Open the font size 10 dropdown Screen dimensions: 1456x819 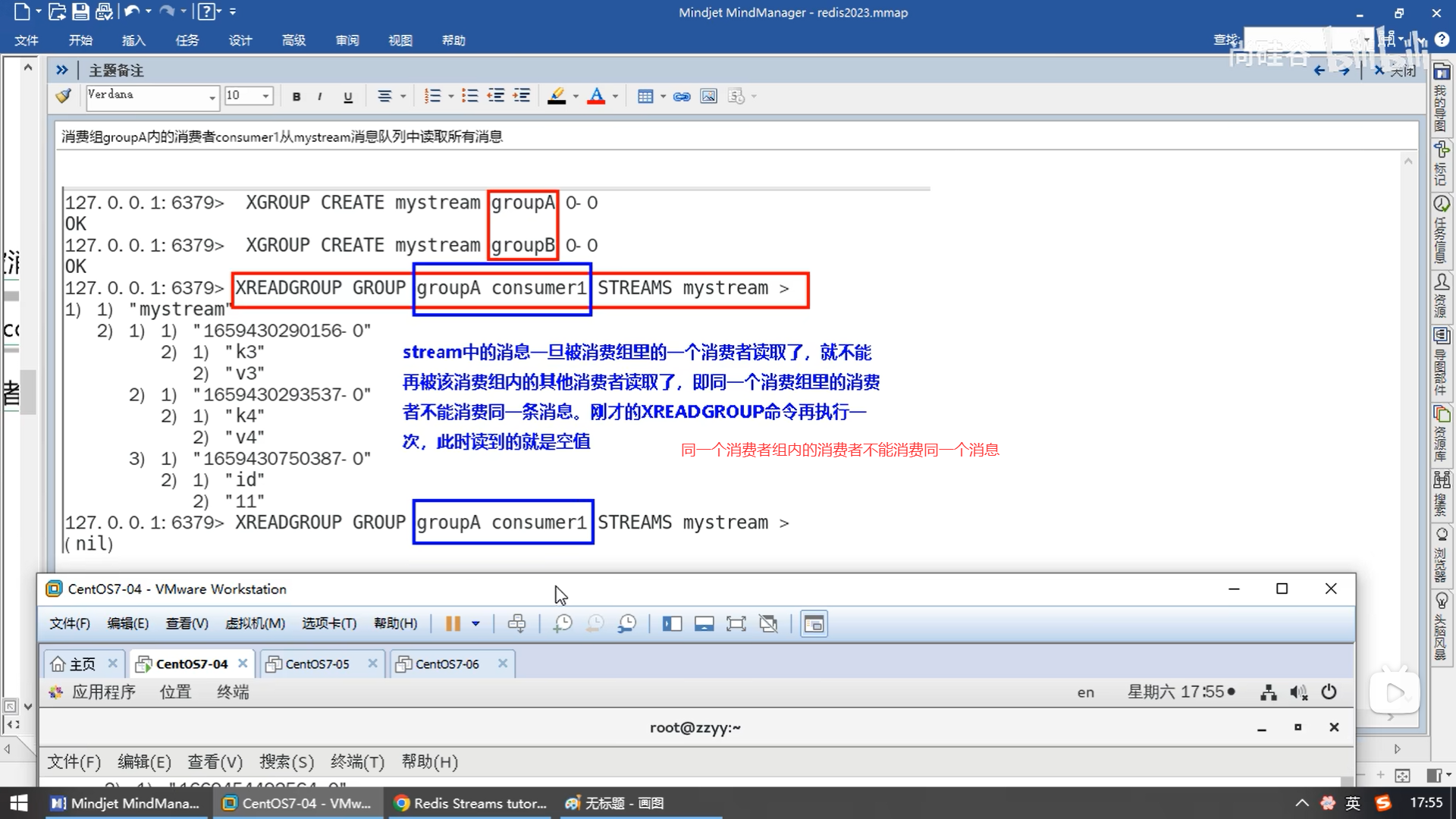265,96
